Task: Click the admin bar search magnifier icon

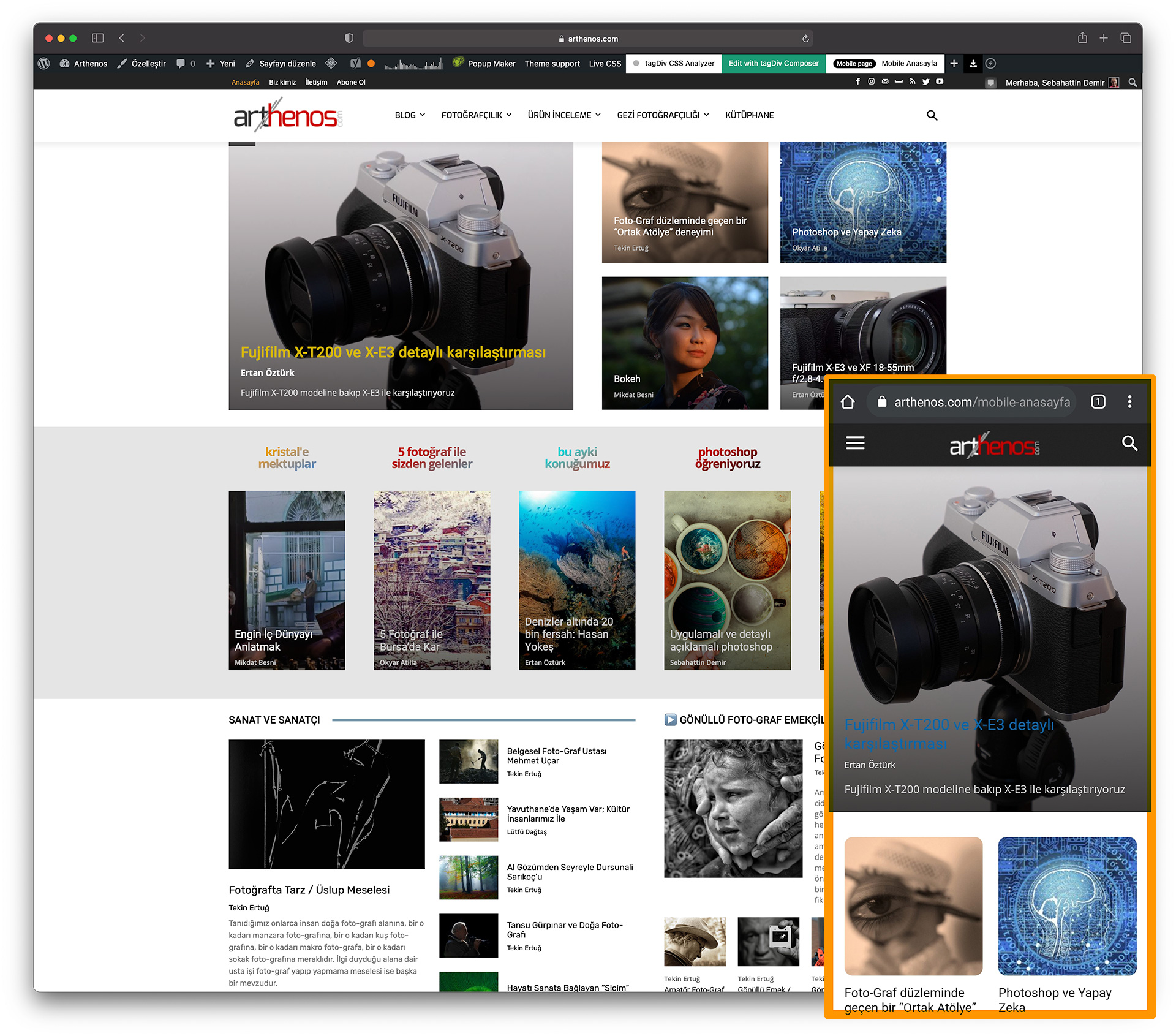Action: click(x=1133, y=82)
